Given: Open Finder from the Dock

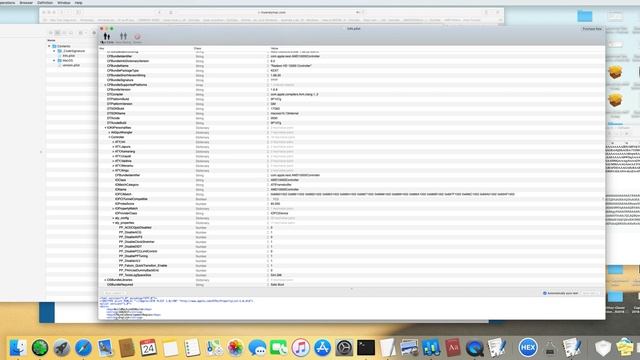Looking at the screenshot, I should 18,348.
